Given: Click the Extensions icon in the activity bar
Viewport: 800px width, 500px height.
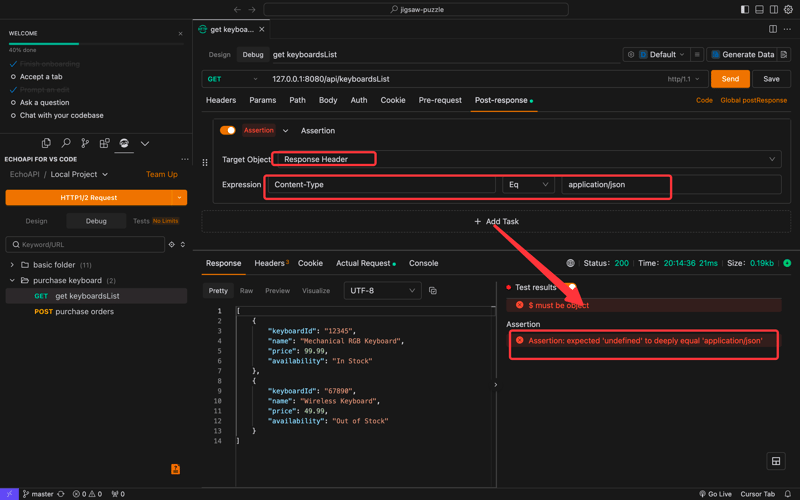Looking at the screenshot, I should pyautogui.click(x=104, y=143).
